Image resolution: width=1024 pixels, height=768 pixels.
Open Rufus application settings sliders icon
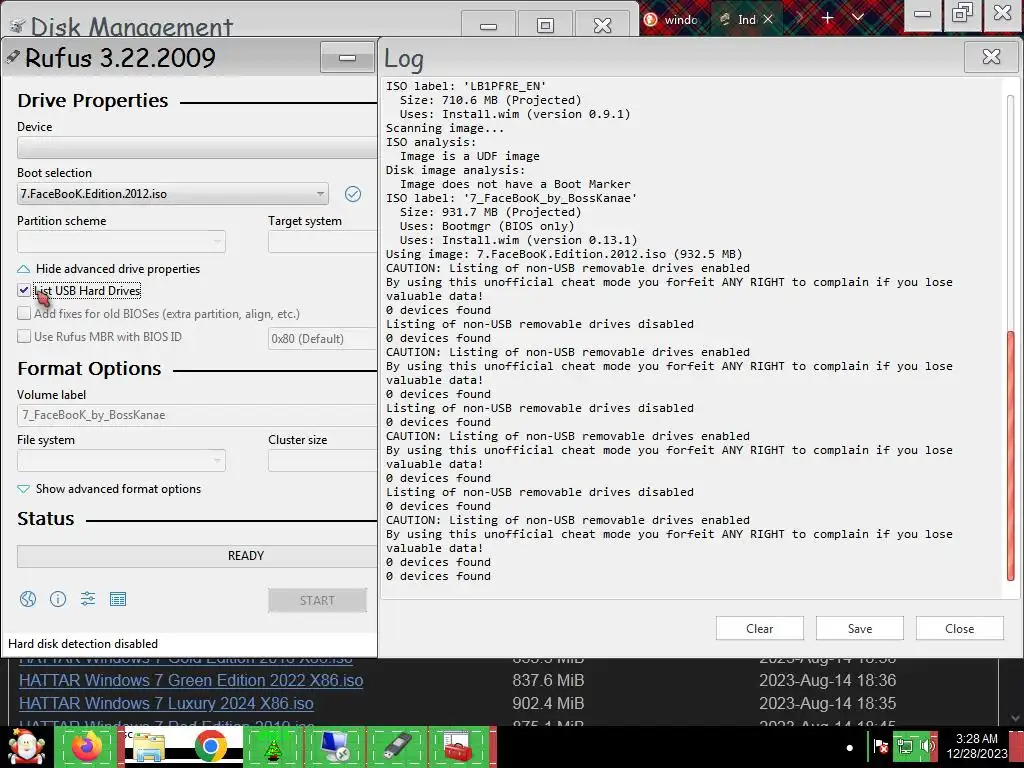point(88,599)
